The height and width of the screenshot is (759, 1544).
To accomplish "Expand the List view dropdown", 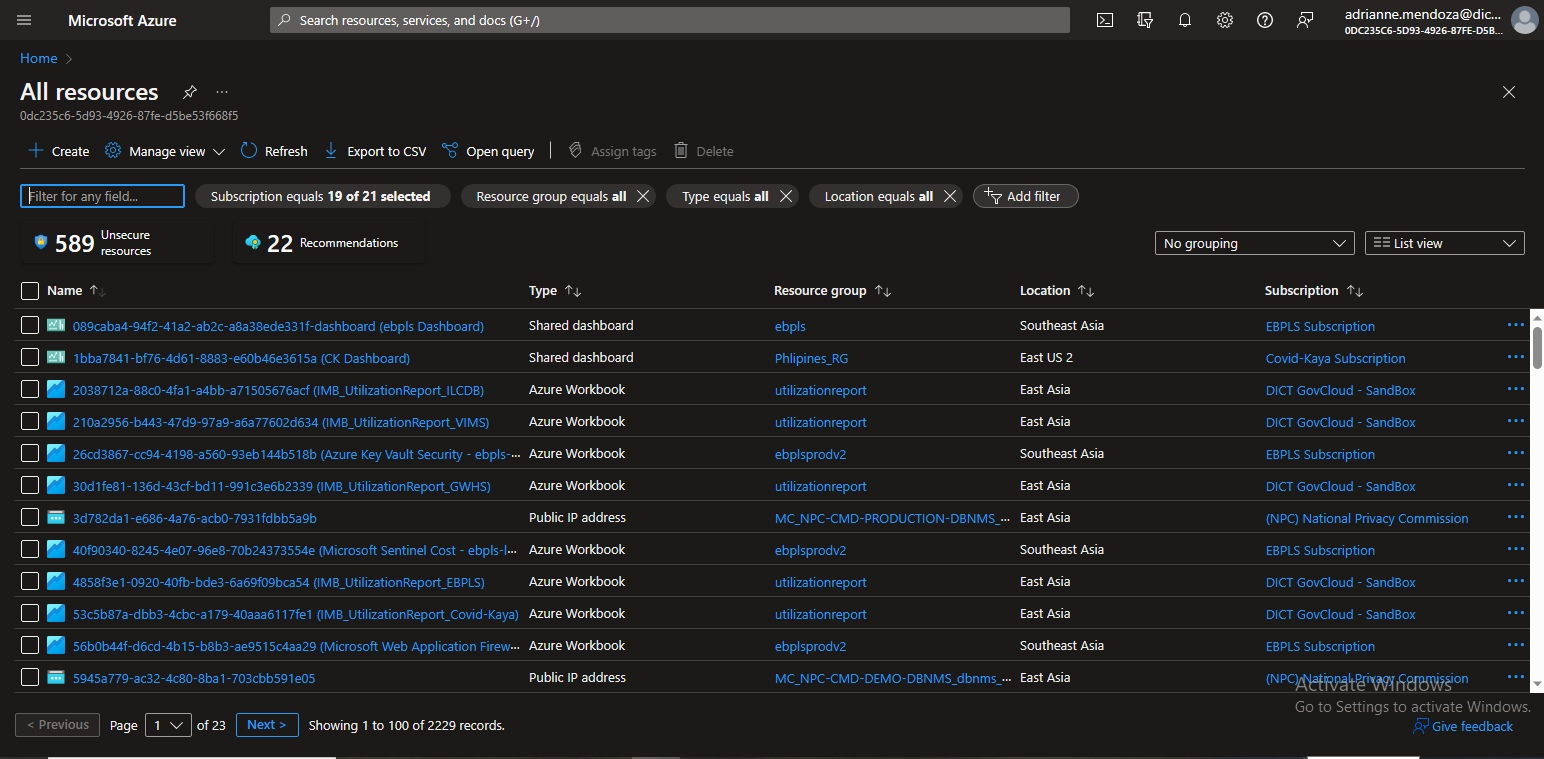I will [x=1444, y=243].
